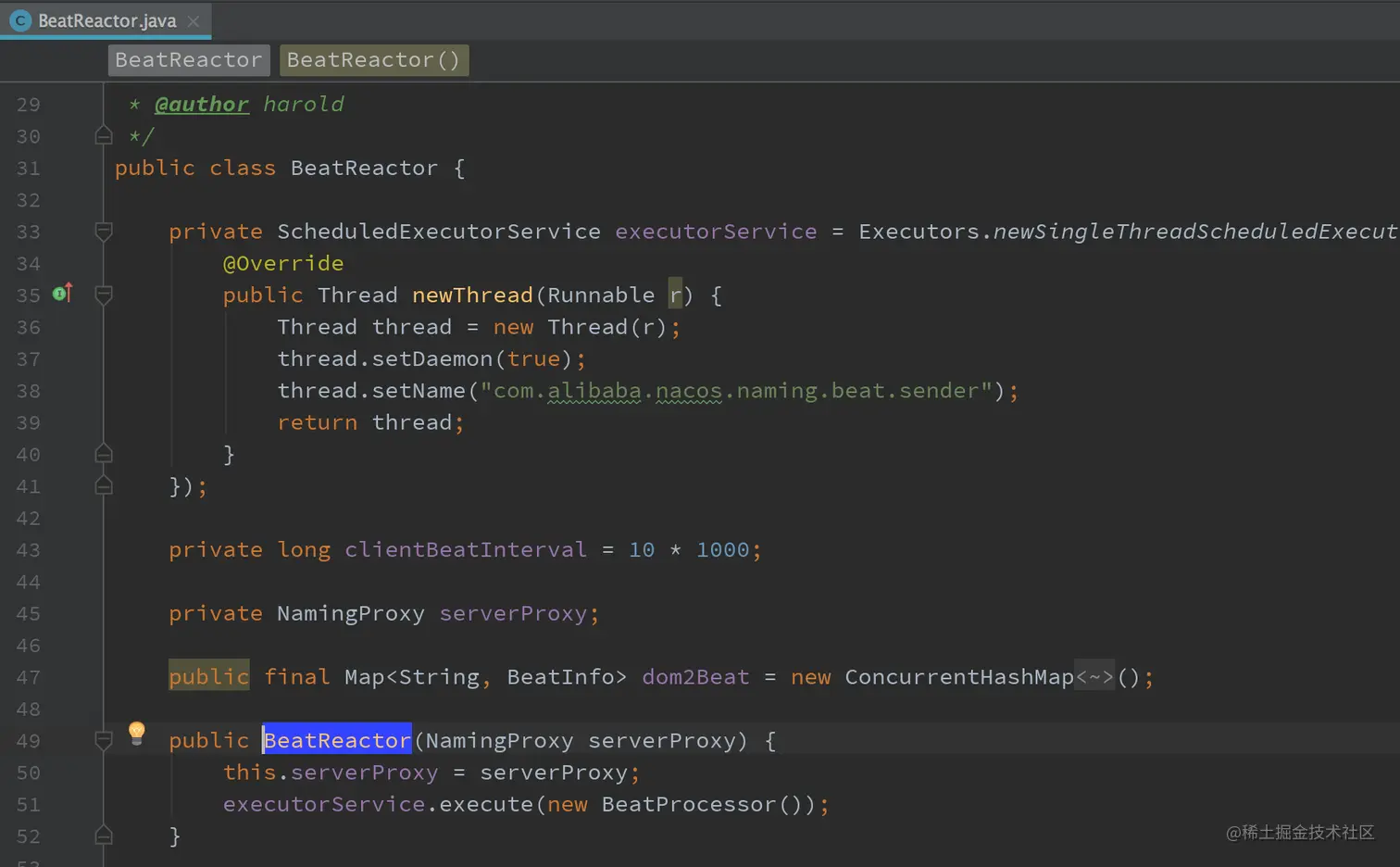Click the author name 'harold'

[304, 105]
